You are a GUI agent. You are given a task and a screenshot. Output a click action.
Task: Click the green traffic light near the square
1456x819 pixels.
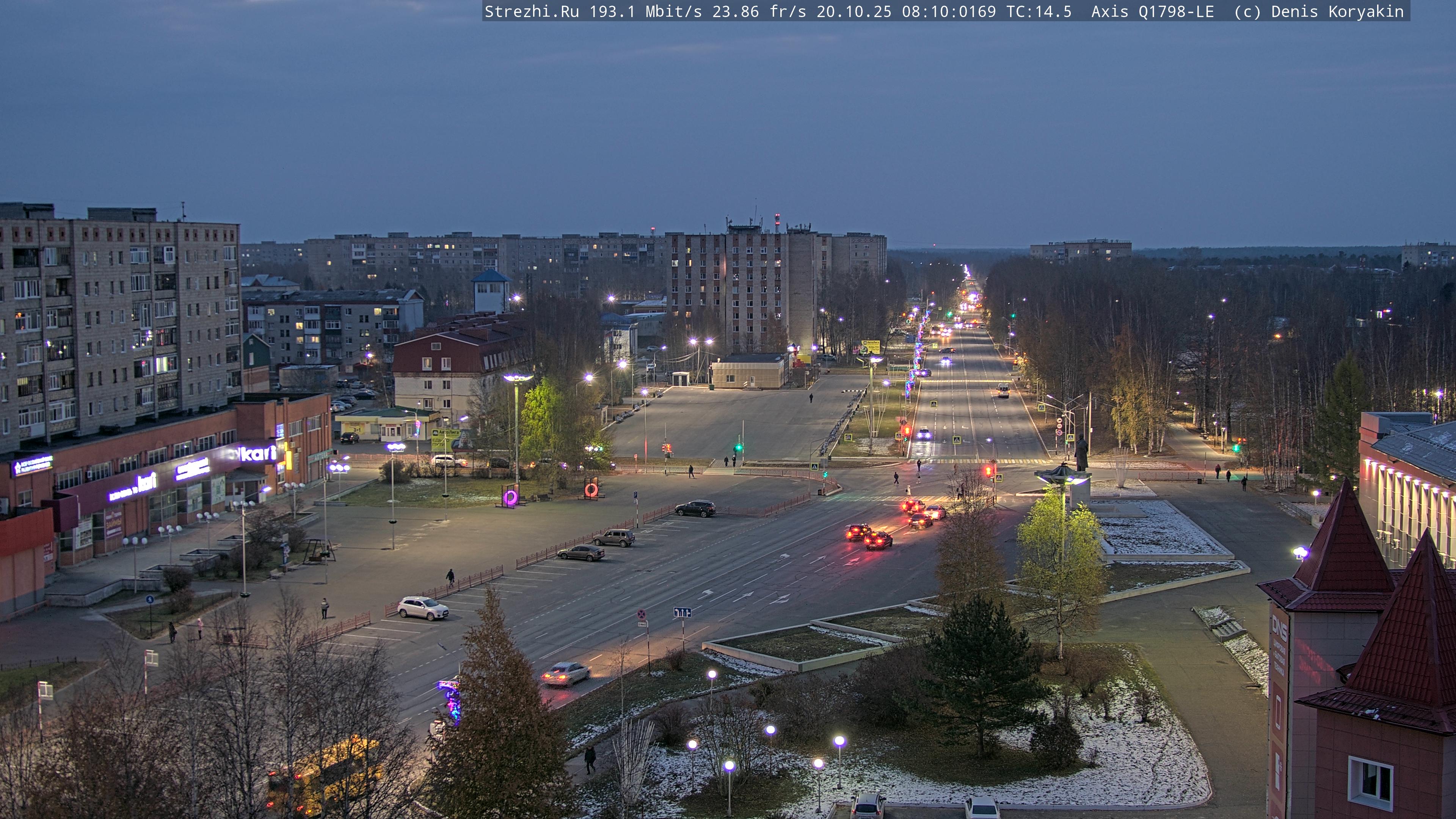point(738,448)
